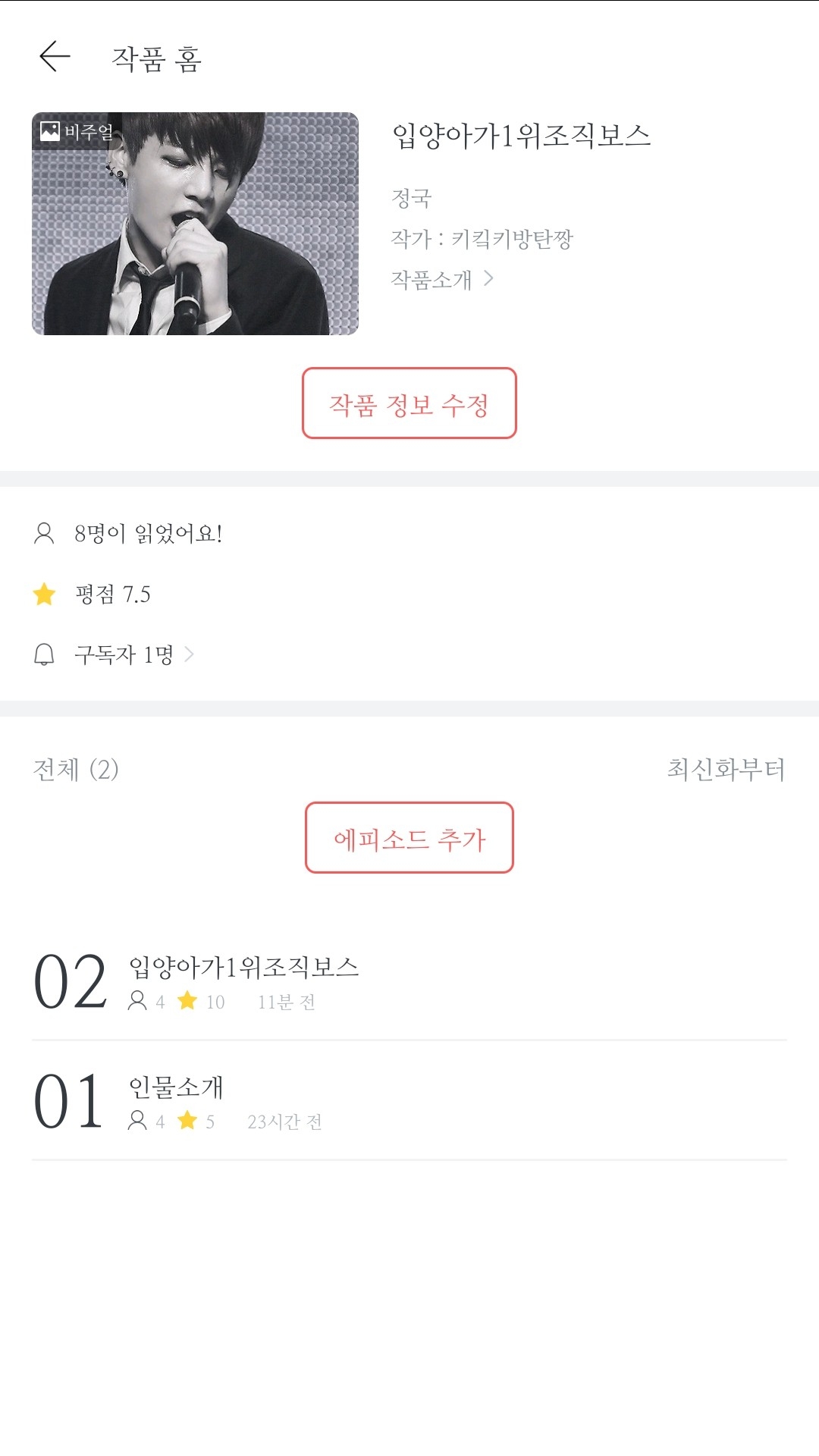Expand the 작품소개 chevron
This screenshot has width=819, height=1456.
488,279
